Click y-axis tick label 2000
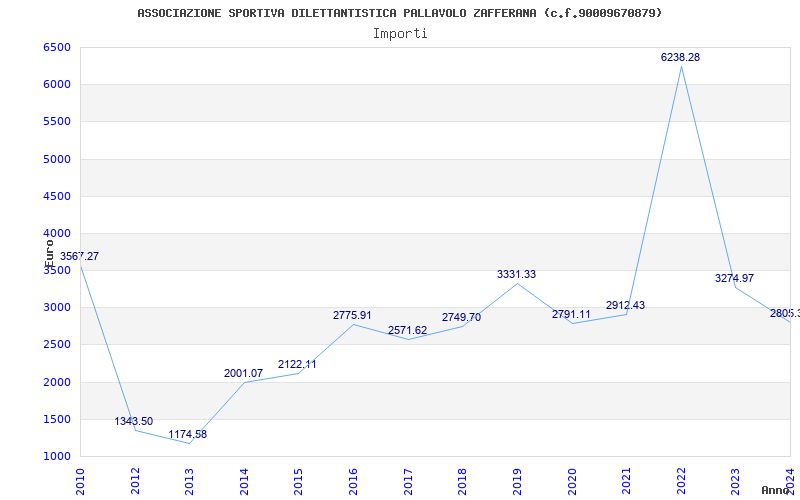 (57, 382)
